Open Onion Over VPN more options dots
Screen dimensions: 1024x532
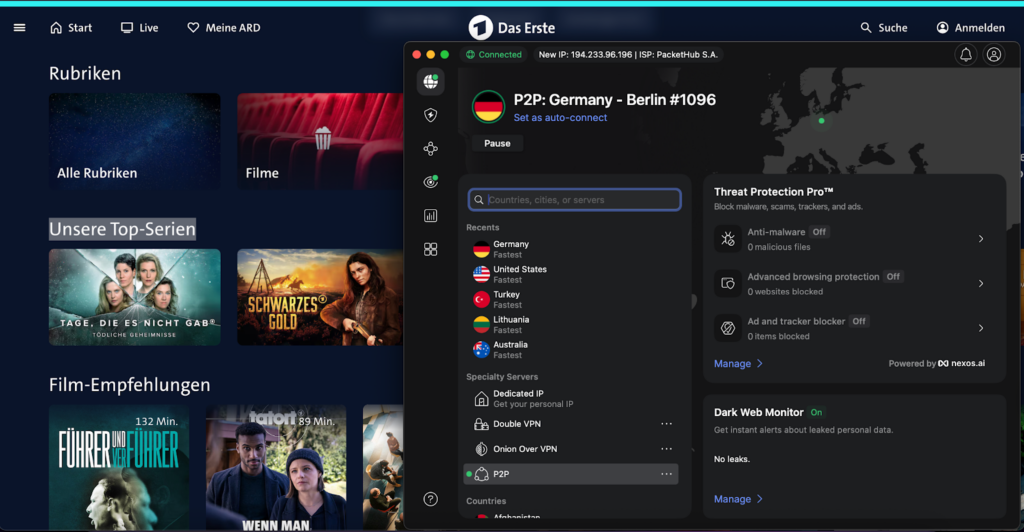(x=666, y=449)
